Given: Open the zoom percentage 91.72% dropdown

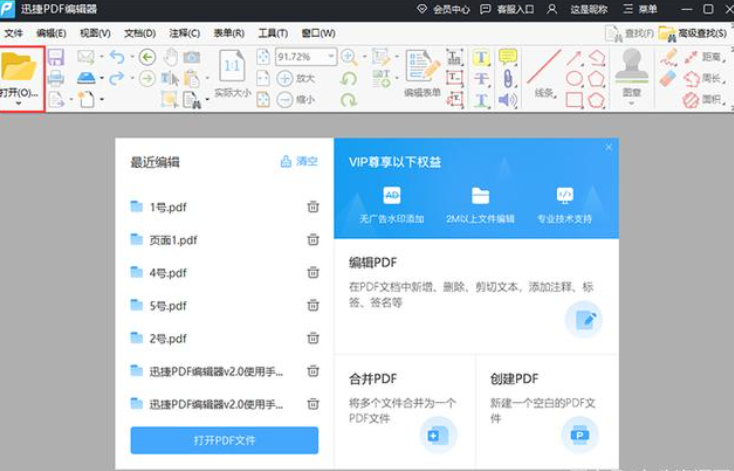Looking at the screenshot, I should [x=331, y=57].
